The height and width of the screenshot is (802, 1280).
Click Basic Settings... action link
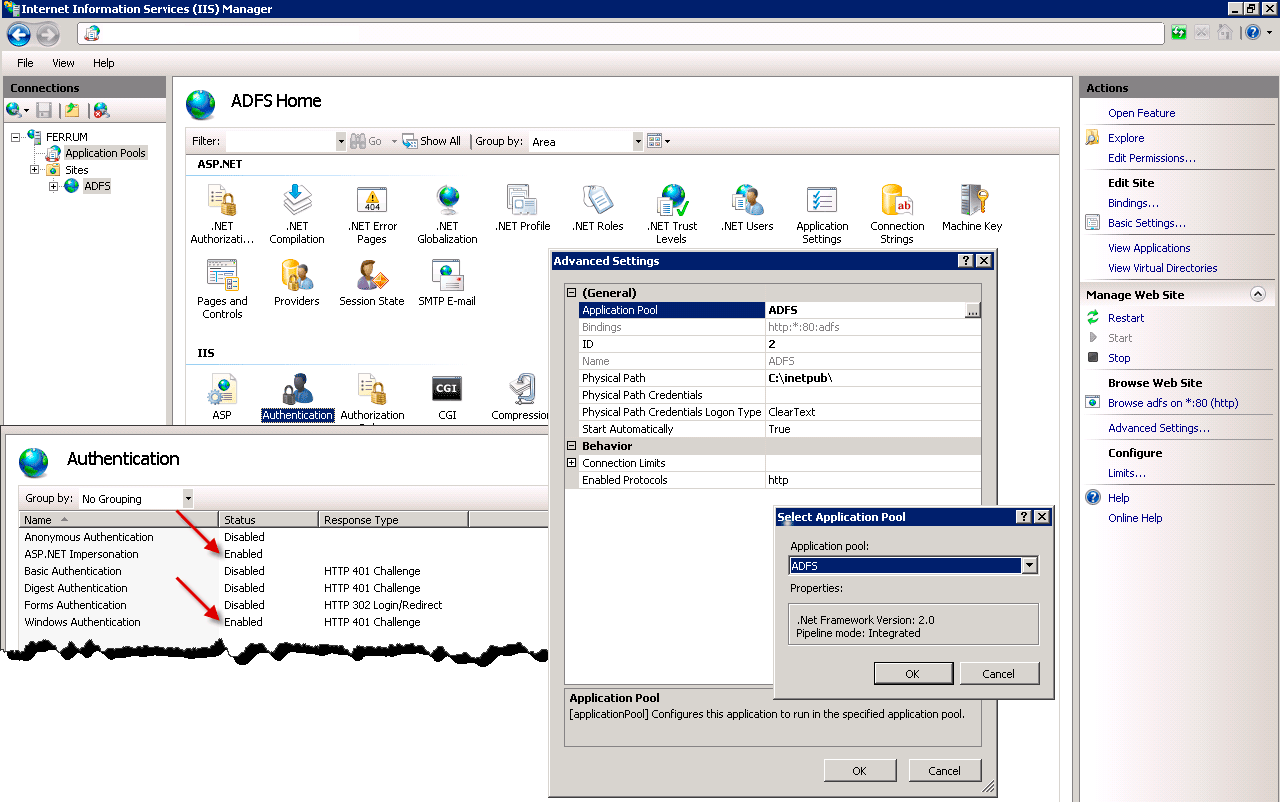(1147, 223)
